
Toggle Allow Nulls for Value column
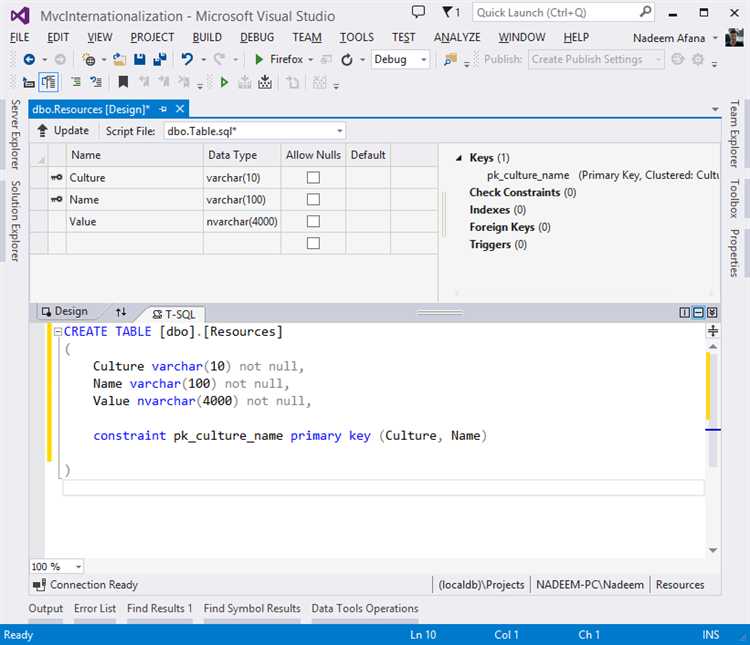tap(313, 221)
